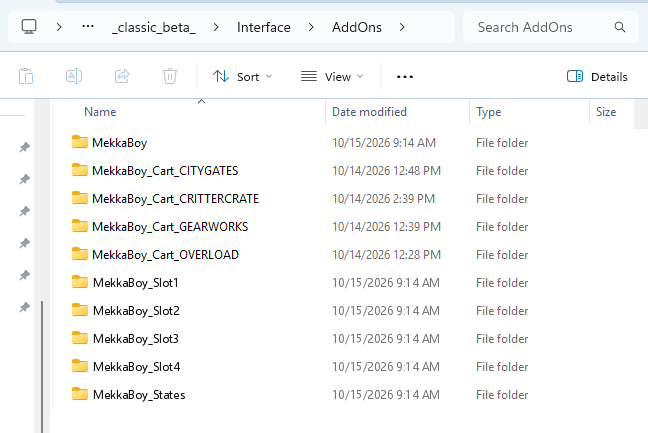This screenshot has height=433, width=648.
Task: Click 10/14/2026 2:39 PM date cell
Action: pos(384,199)
